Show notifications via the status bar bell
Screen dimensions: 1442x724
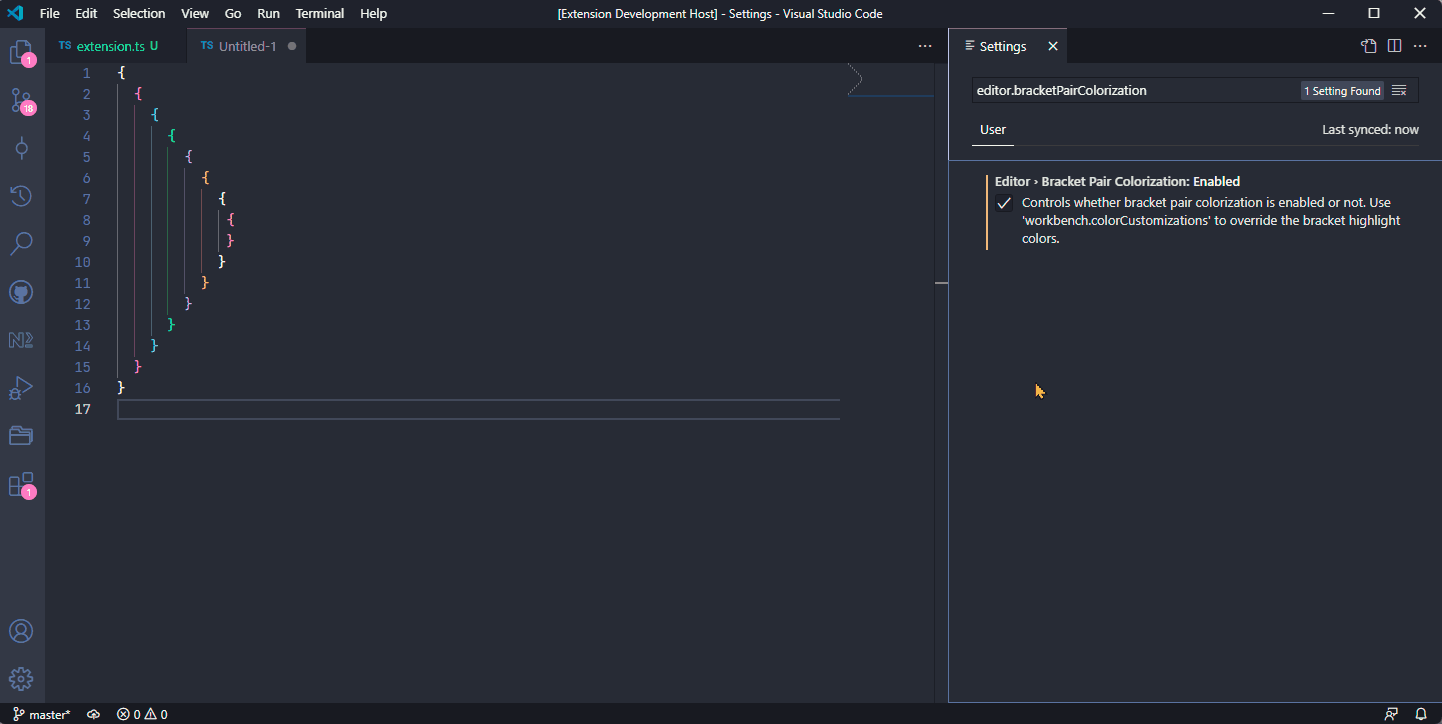tap(1421, 714)
